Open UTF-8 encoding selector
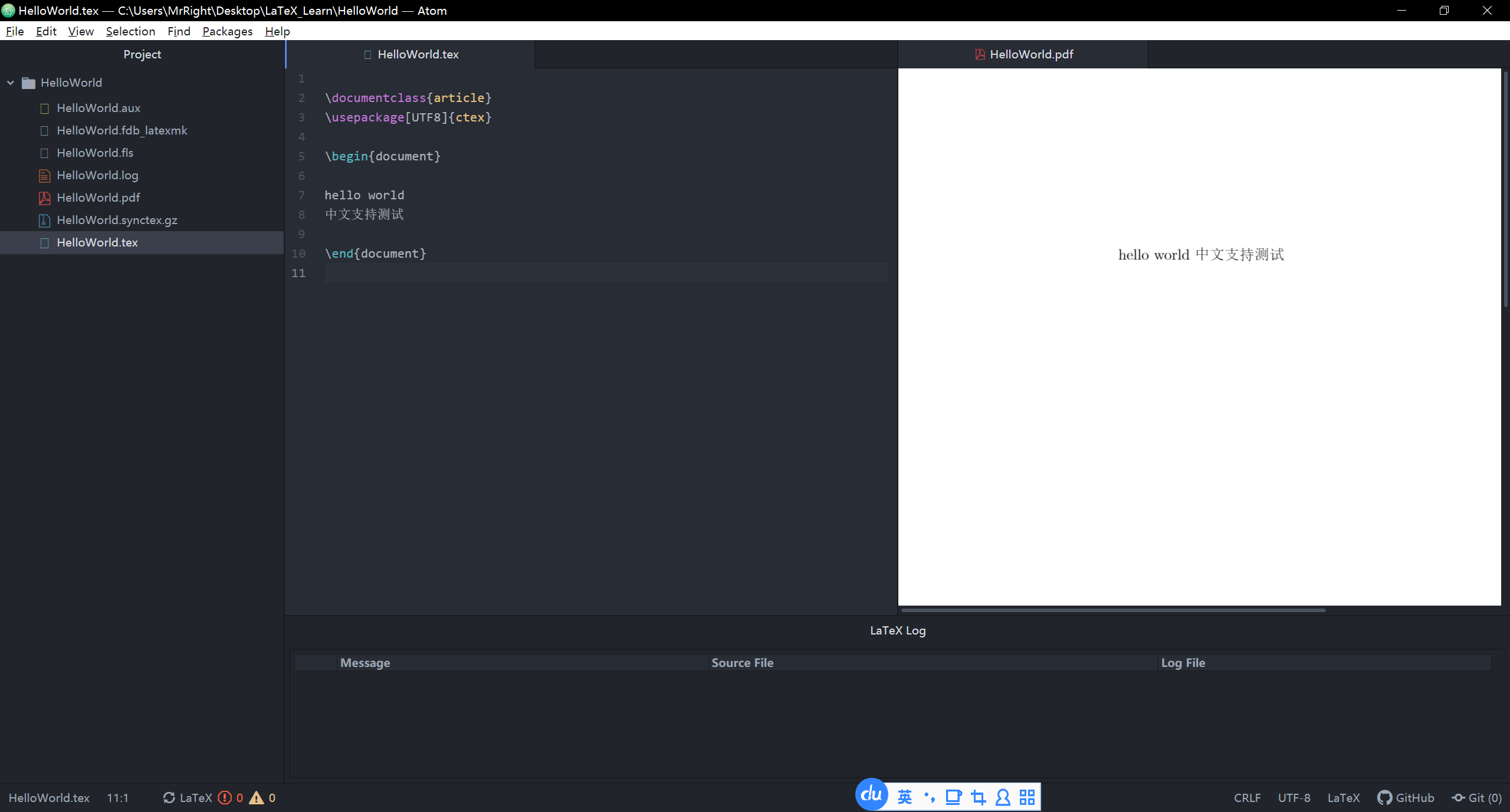 point(1294,798)
